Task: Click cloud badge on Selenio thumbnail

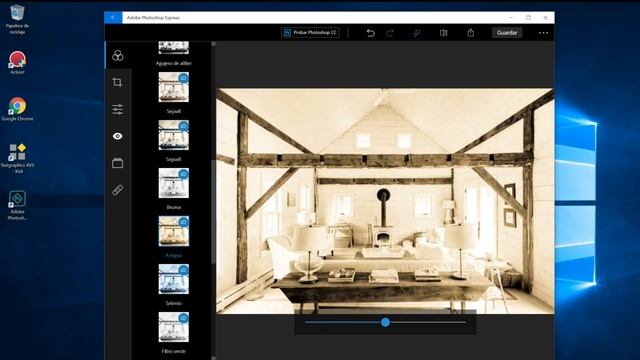Action: pyautogui.click(x=184, y=270)
